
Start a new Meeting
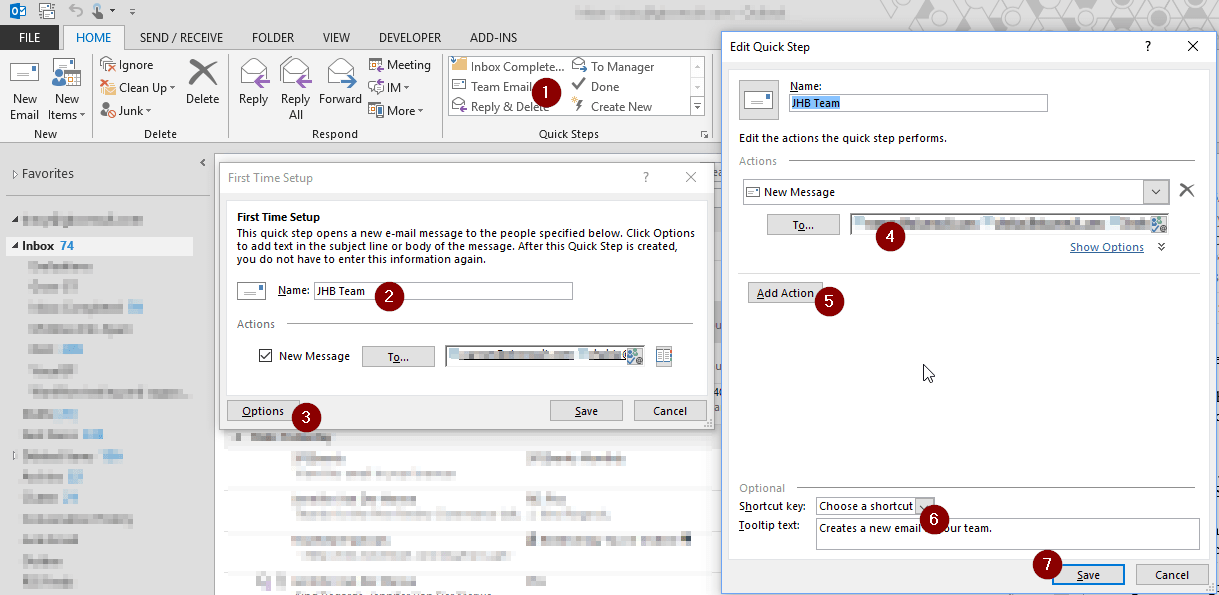[400, 64]
